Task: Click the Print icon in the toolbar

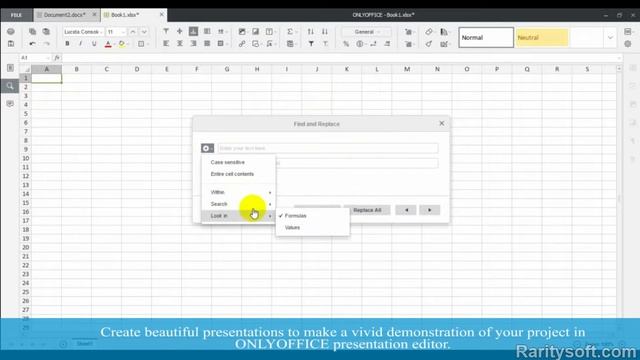Action: coord(11,31)
